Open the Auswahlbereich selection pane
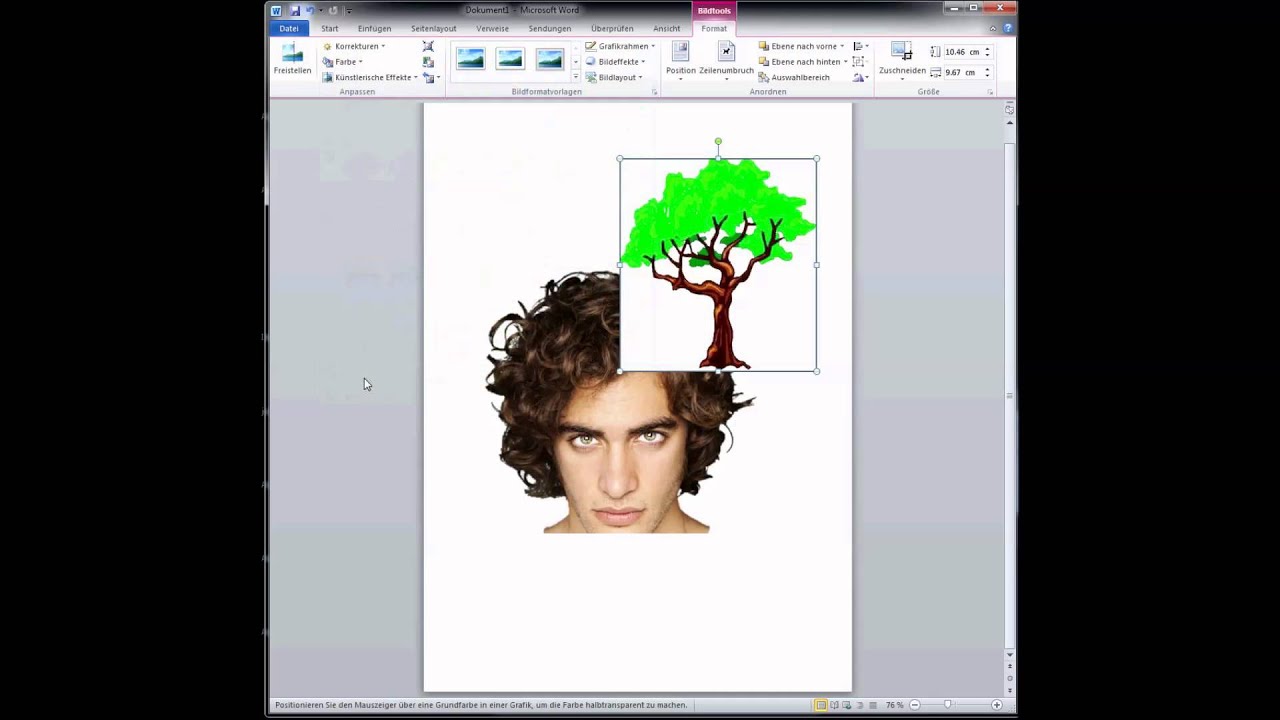The width and height of the screenshot is (1280, 720). point(794,77)
